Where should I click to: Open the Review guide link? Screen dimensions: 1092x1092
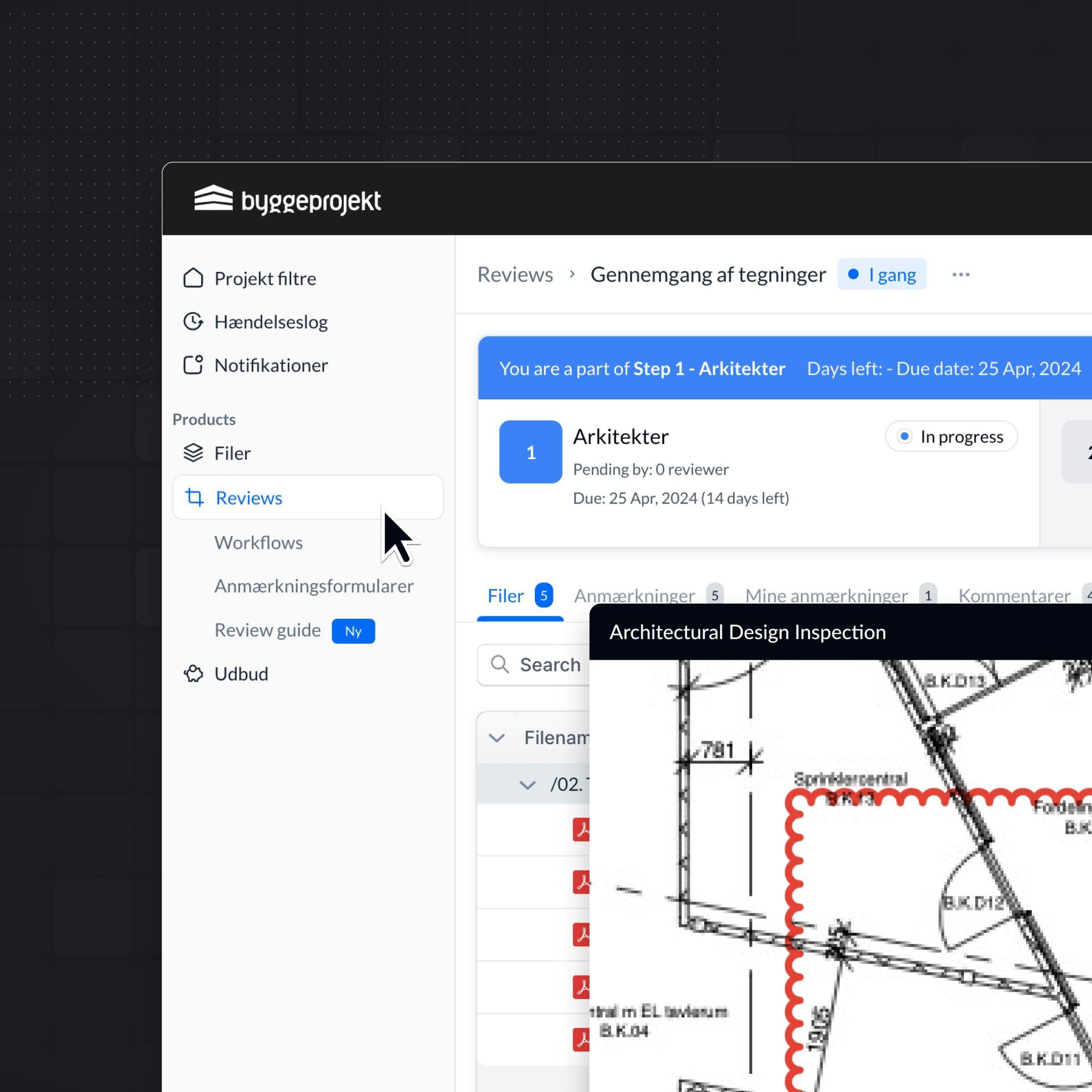pos(267,630)
